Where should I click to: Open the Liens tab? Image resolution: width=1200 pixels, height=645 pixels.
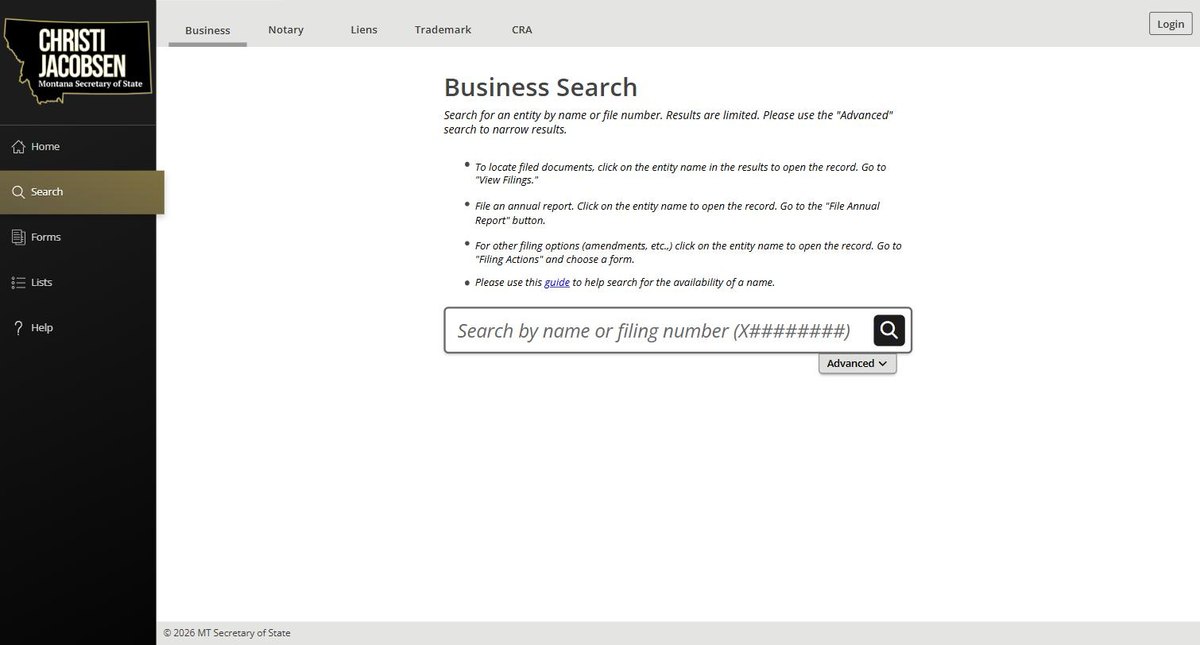pyautogui.click(x=364, y=30)
